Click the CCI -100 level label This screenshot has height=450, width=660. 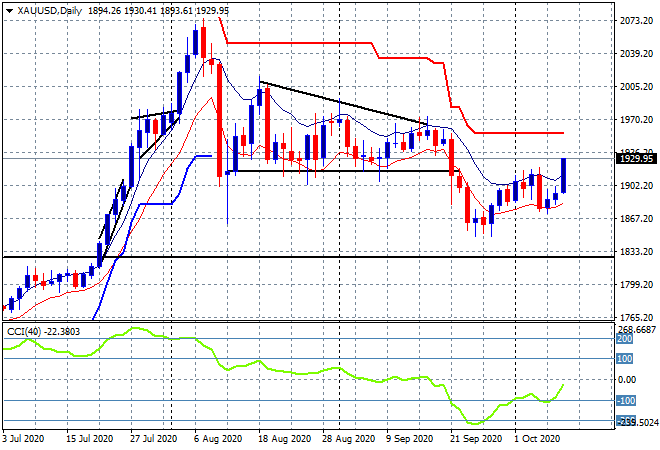626,400
